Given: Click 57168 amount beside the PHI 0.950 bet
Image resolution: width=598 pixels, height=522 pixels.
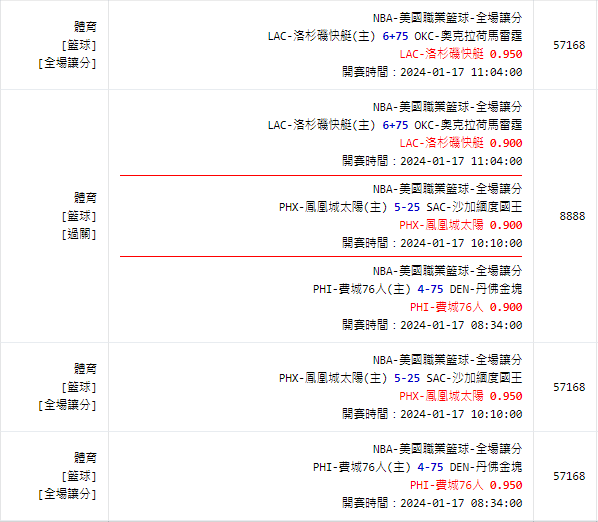Looking at the screenshot, I should pos(569,476).
